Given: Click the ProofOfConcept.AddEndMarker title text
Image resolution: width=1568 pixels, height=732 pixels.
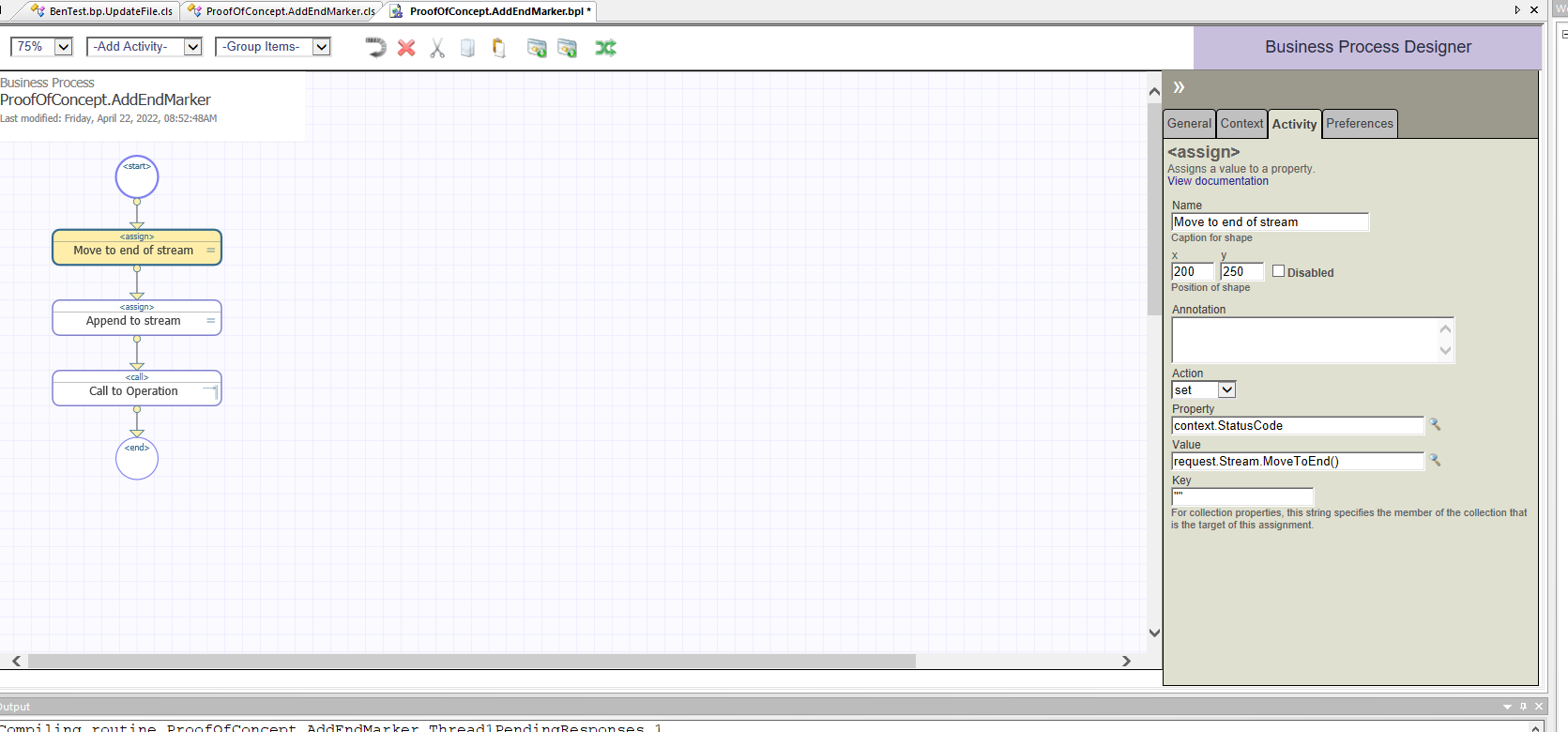Looking at the screenshot, I should pyautogui.click(x=105, y=99).
